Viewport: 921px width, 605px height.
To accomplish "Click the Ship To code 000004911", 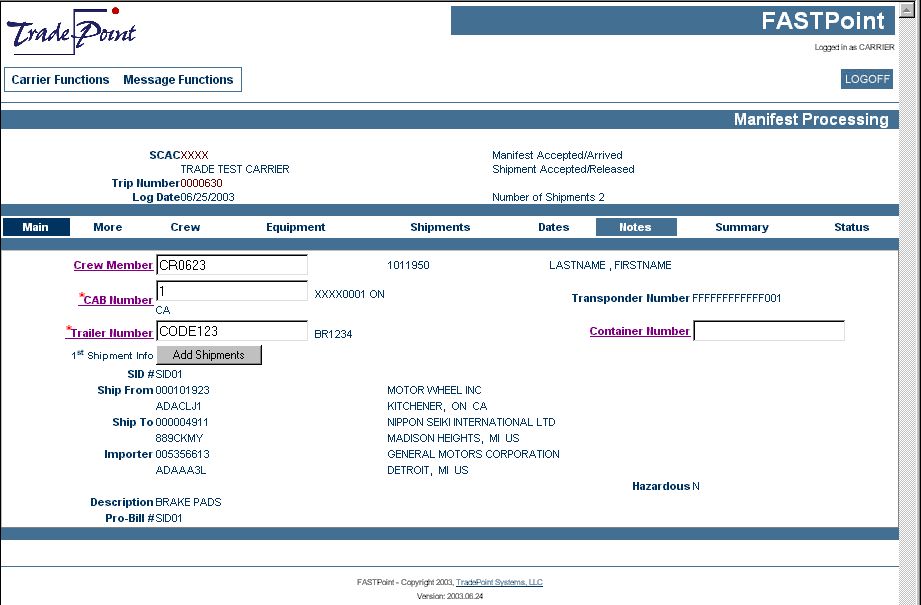I will click(182, 422).
